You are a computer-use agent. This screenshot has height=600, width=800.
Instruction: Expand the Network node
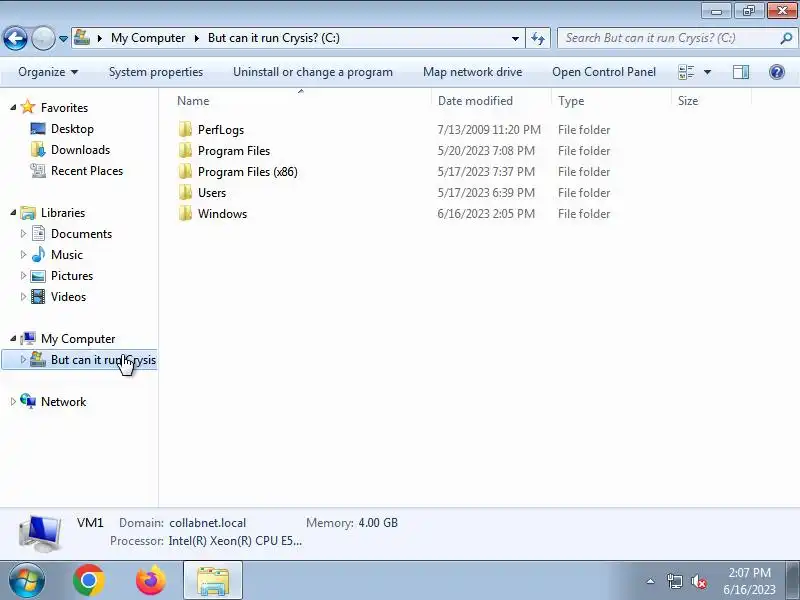13,402
